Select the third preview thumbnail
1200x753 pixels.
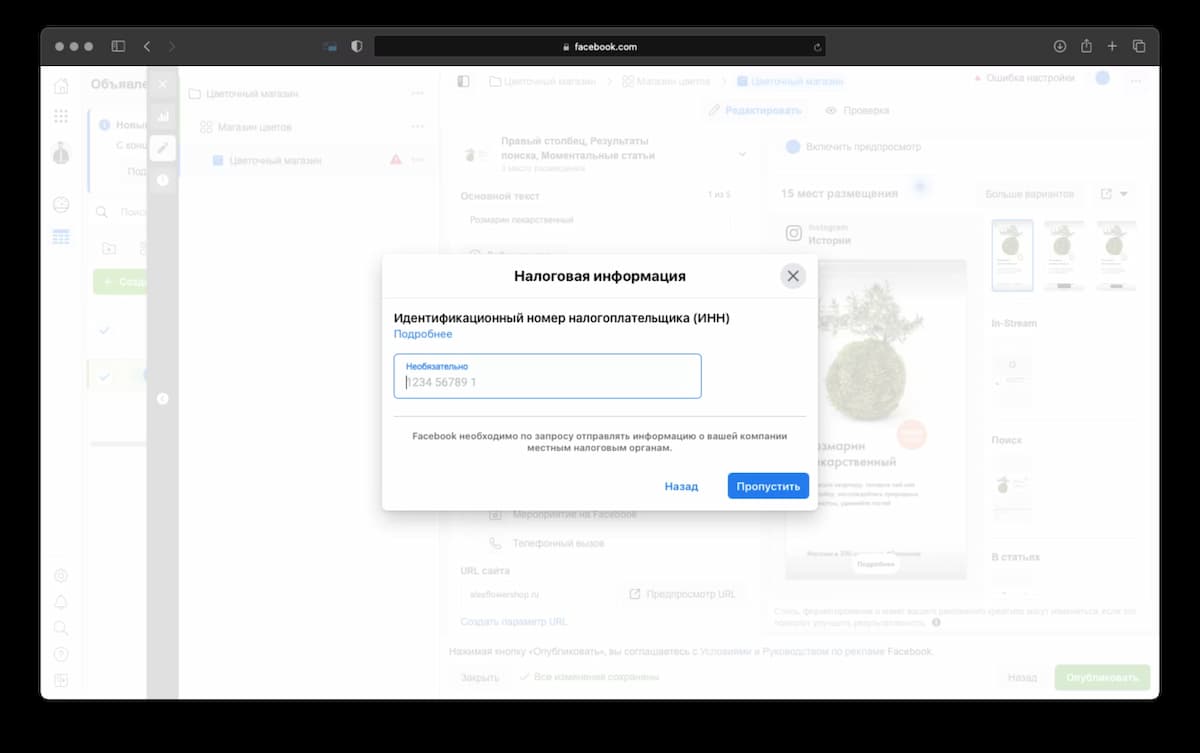click(1116, 255)
